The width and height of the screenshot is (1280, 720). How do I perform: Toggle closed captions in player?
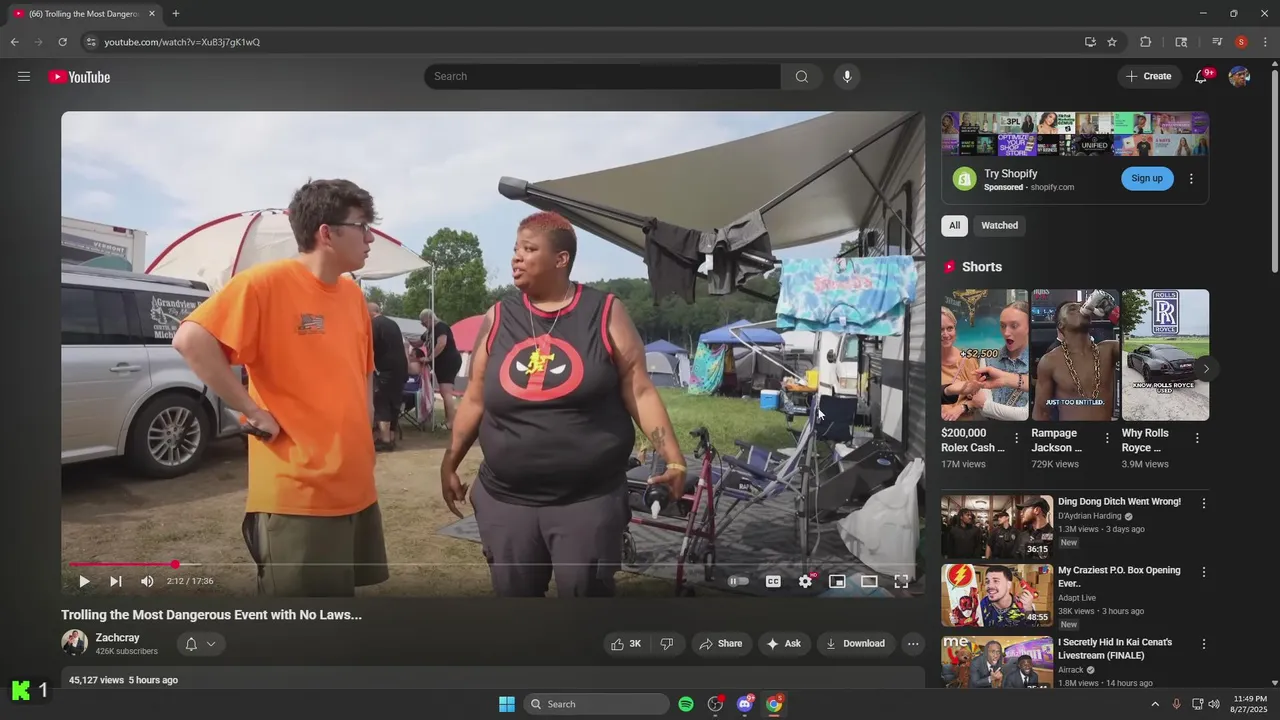[x=773, y=581]
